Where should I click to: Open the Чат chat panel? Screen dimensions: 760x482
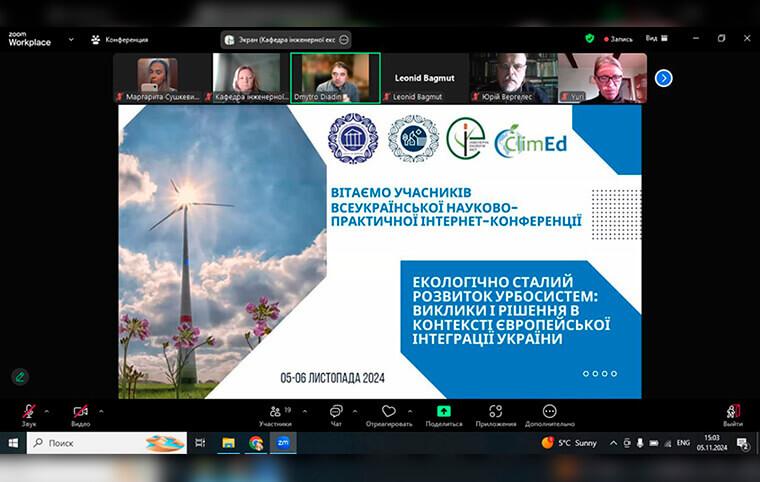tap(336, 416)
